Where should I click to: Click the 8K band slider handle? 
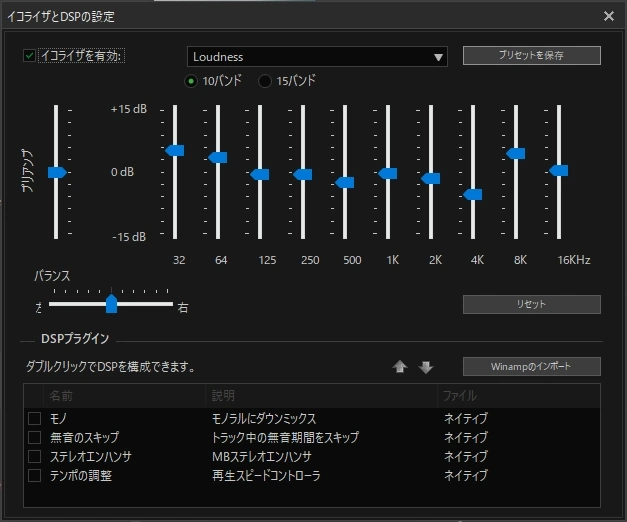point(515,153)
